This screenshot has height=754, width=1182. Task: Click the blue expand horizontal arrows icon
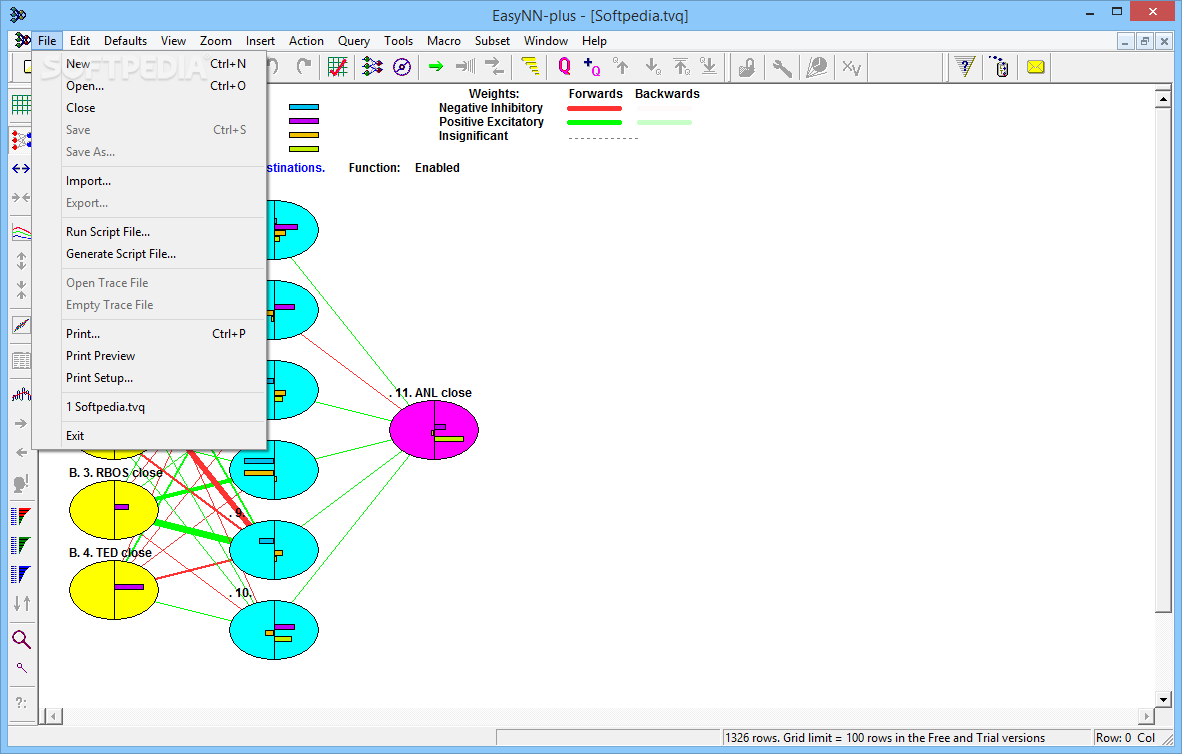click(x=21, y=169)
